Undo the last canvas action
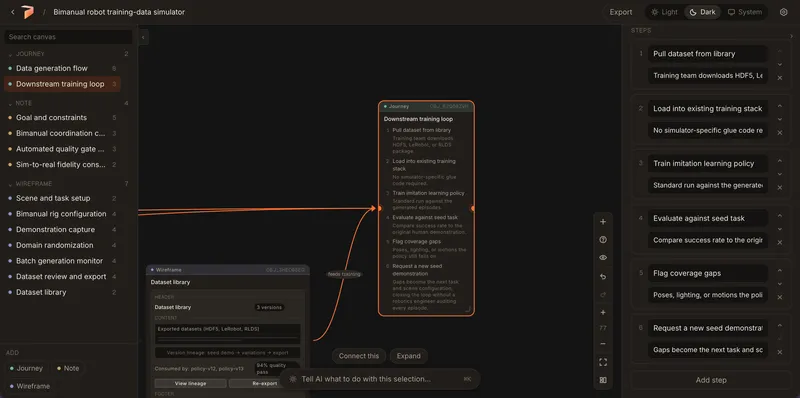Screen dimensions: 800x398 click(603, 277)
